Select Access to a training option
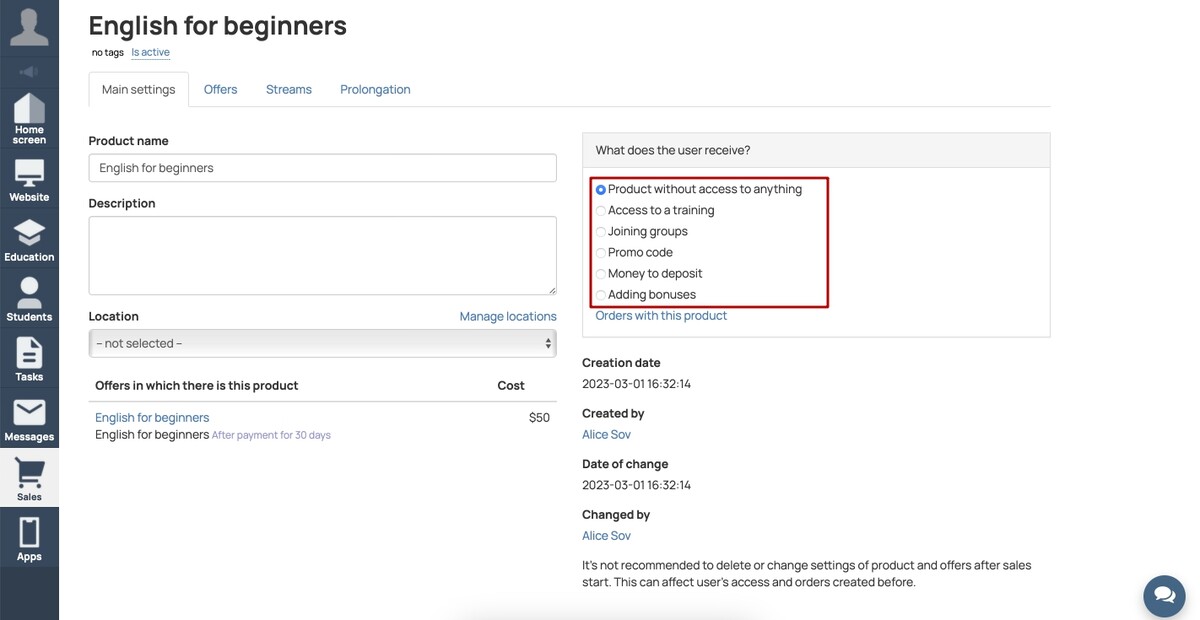The image size is (1200, 620). coord(601,210)
